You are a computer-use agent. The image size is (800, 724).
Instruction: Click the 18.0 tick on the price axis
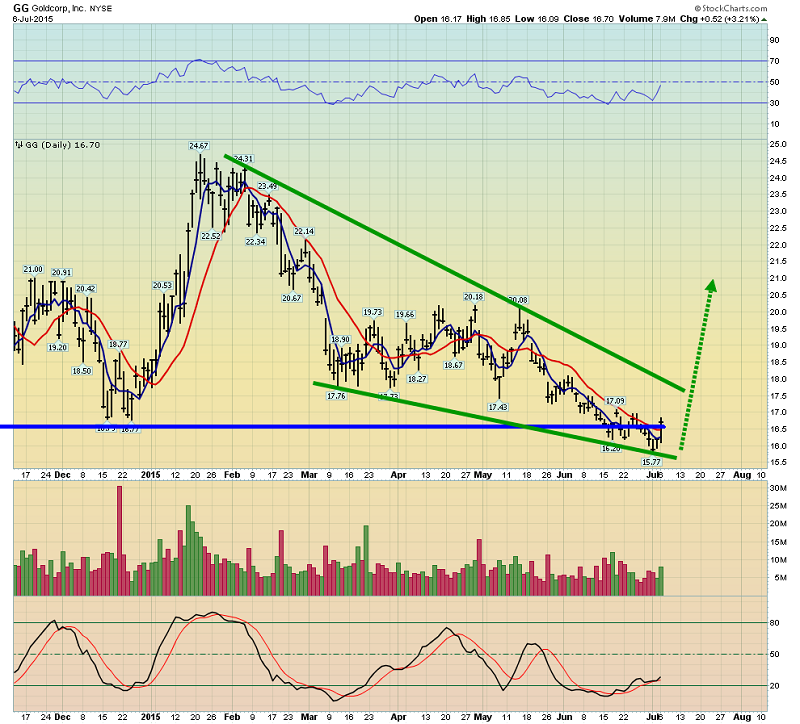778,379
